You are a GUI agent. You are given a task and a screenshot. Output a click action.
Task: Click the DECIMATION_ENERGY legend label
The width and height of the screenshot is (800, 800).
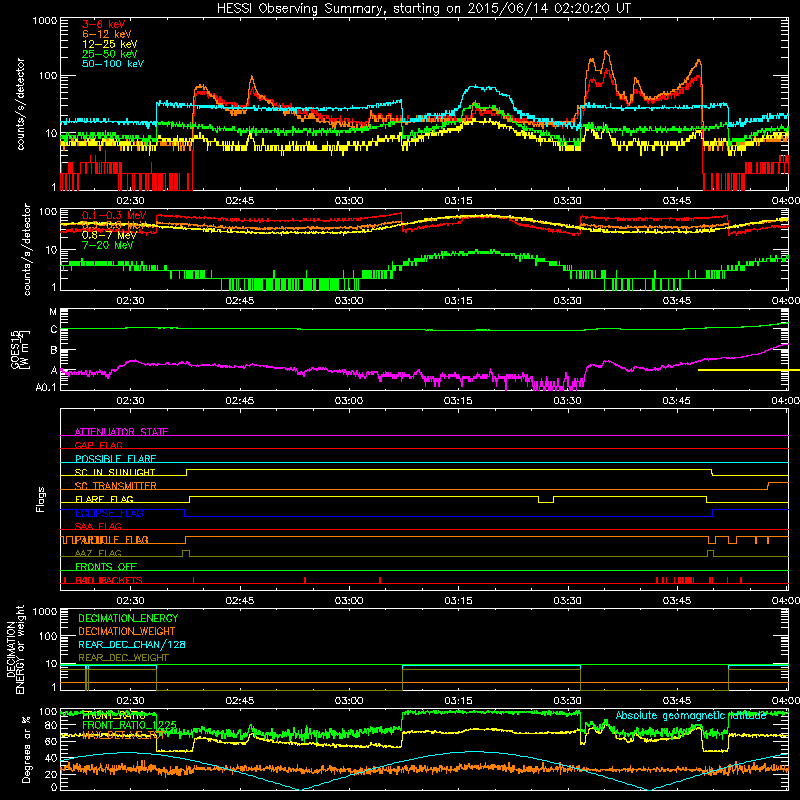[x=128, y=618]
